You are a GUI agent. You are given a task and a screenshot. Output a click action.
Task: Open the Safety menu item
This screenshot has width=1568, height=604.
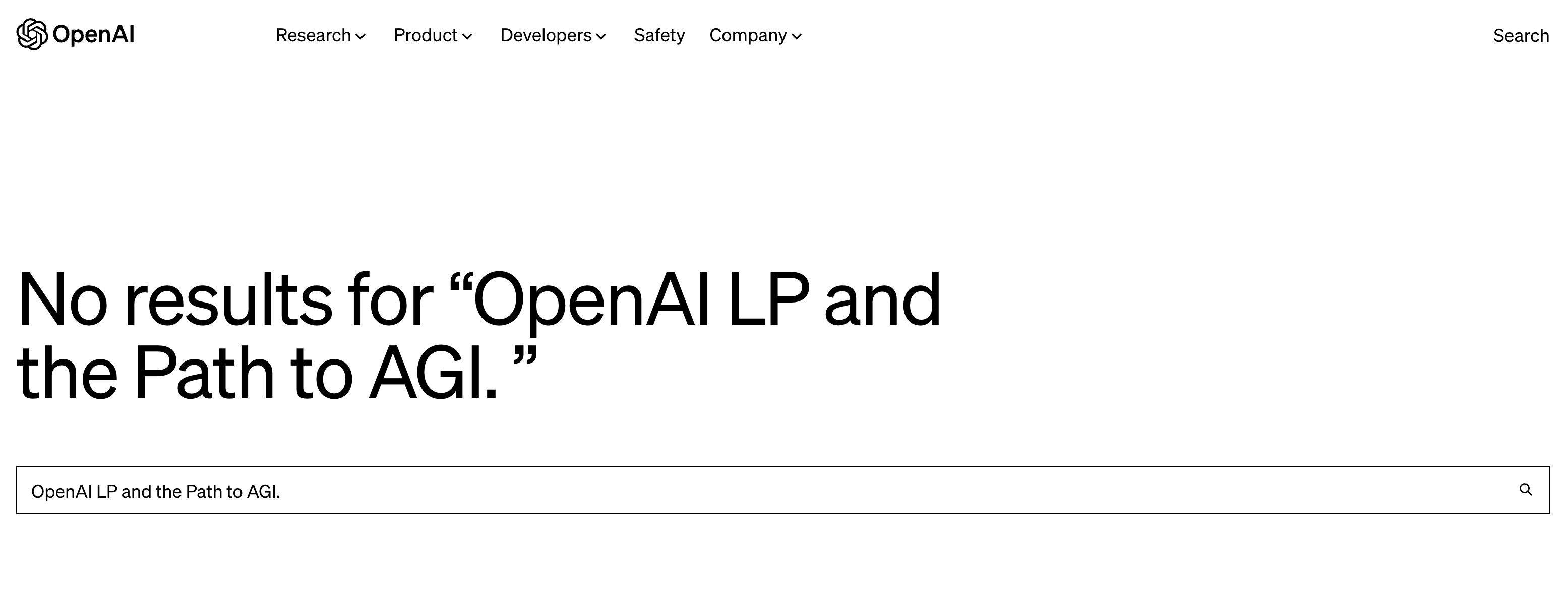click(x=658, y=35)
